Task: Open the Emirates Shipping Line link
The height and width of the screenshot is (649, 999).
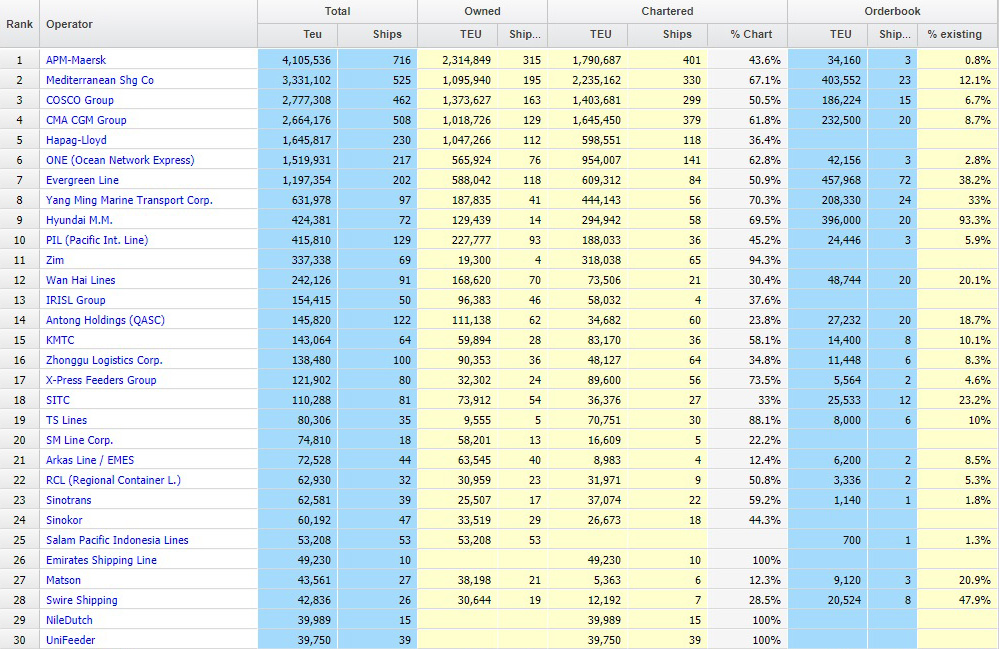Action: (x=101, y=560)
